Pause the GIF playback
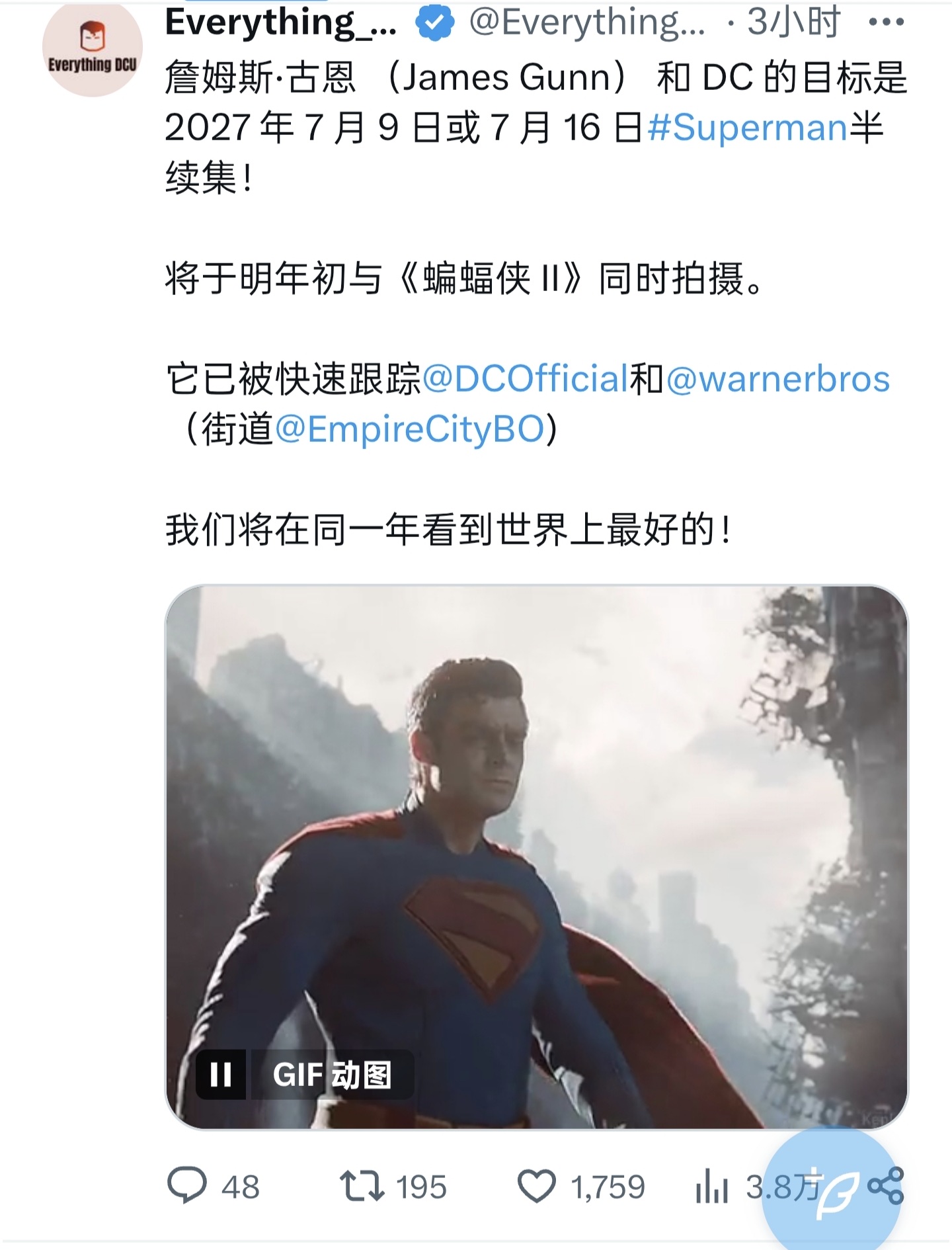The height and width of the screenshot is (1250, 952). (221, 1075)
